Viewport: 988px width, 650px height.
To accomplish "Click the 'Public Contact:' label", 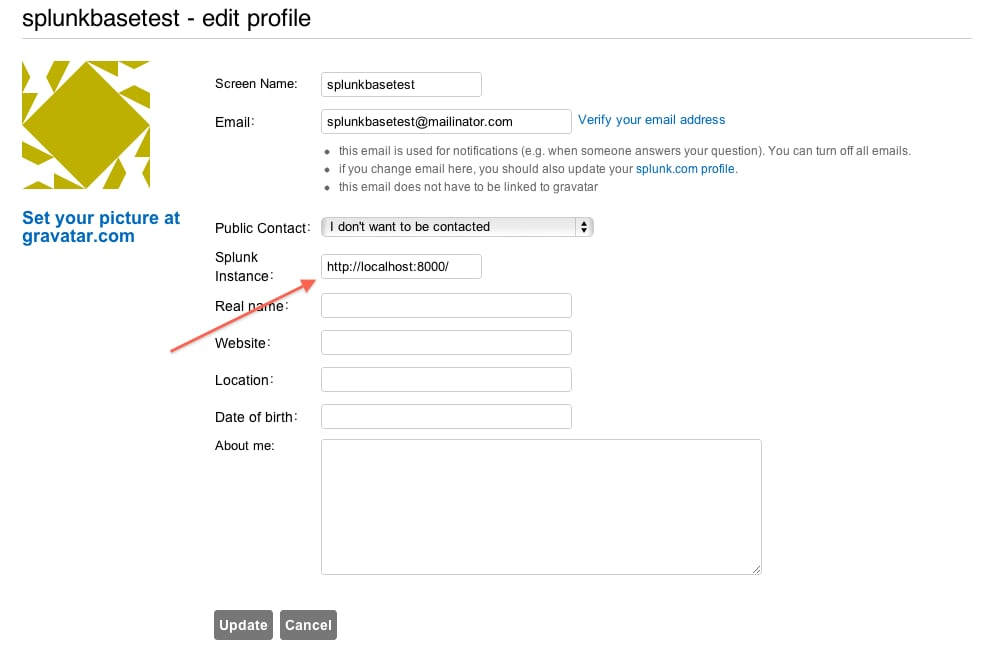I will [x=262, y=228].
